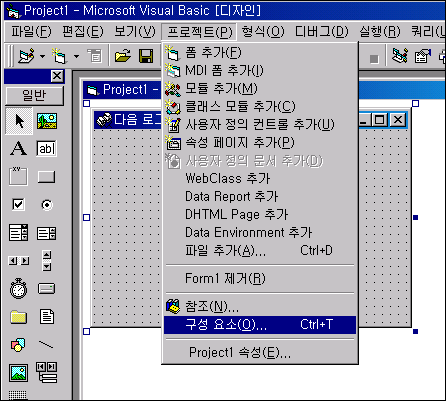Choose Data Report 추가 menu entry

(260, 196)
